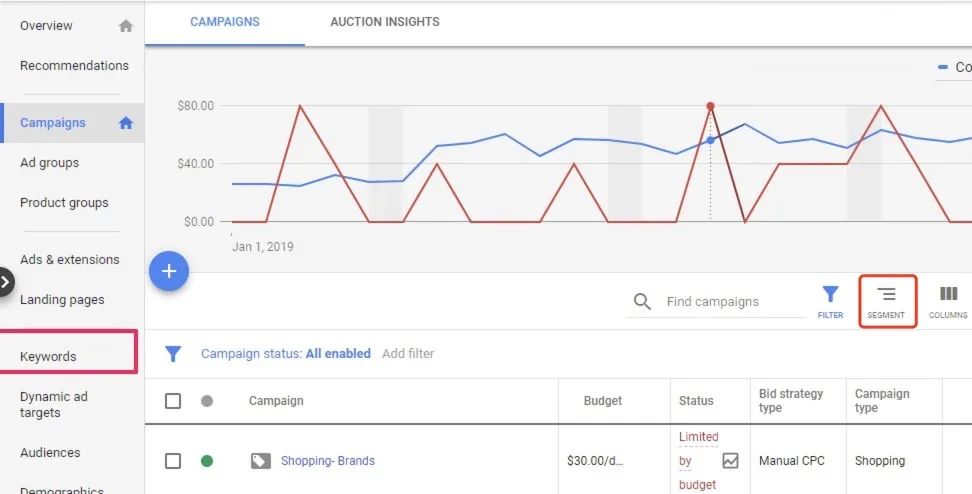Image resolution: width=972 pixels, height=494 pixels.
Task: Check the Shopping- Brands row checkbox
Action: (173, 461)
